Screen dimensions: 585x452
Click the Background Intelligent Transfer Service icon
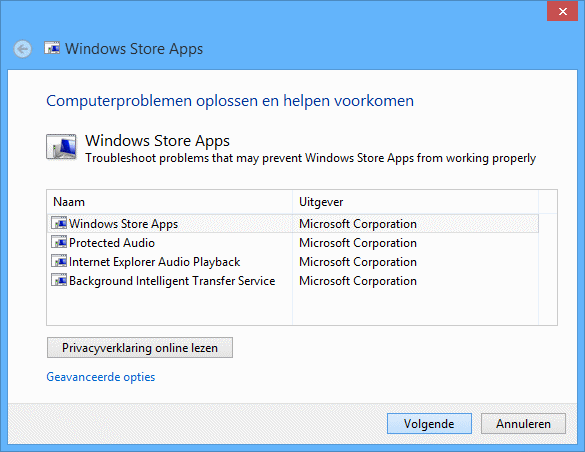[59, 280]
